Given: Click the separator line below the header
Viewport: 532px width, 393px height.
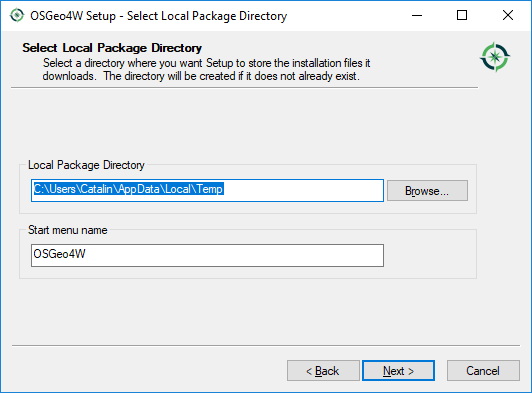Looking at the screenshot, I should click(244, 88).
